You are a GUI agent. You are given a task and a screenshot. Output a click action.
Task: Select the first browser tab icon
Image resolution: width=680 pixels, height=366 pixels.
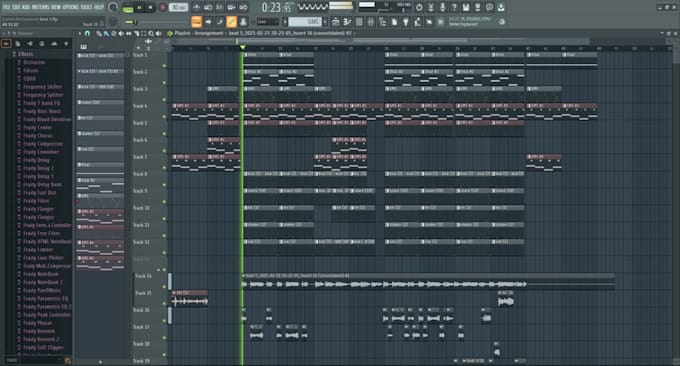6,43
